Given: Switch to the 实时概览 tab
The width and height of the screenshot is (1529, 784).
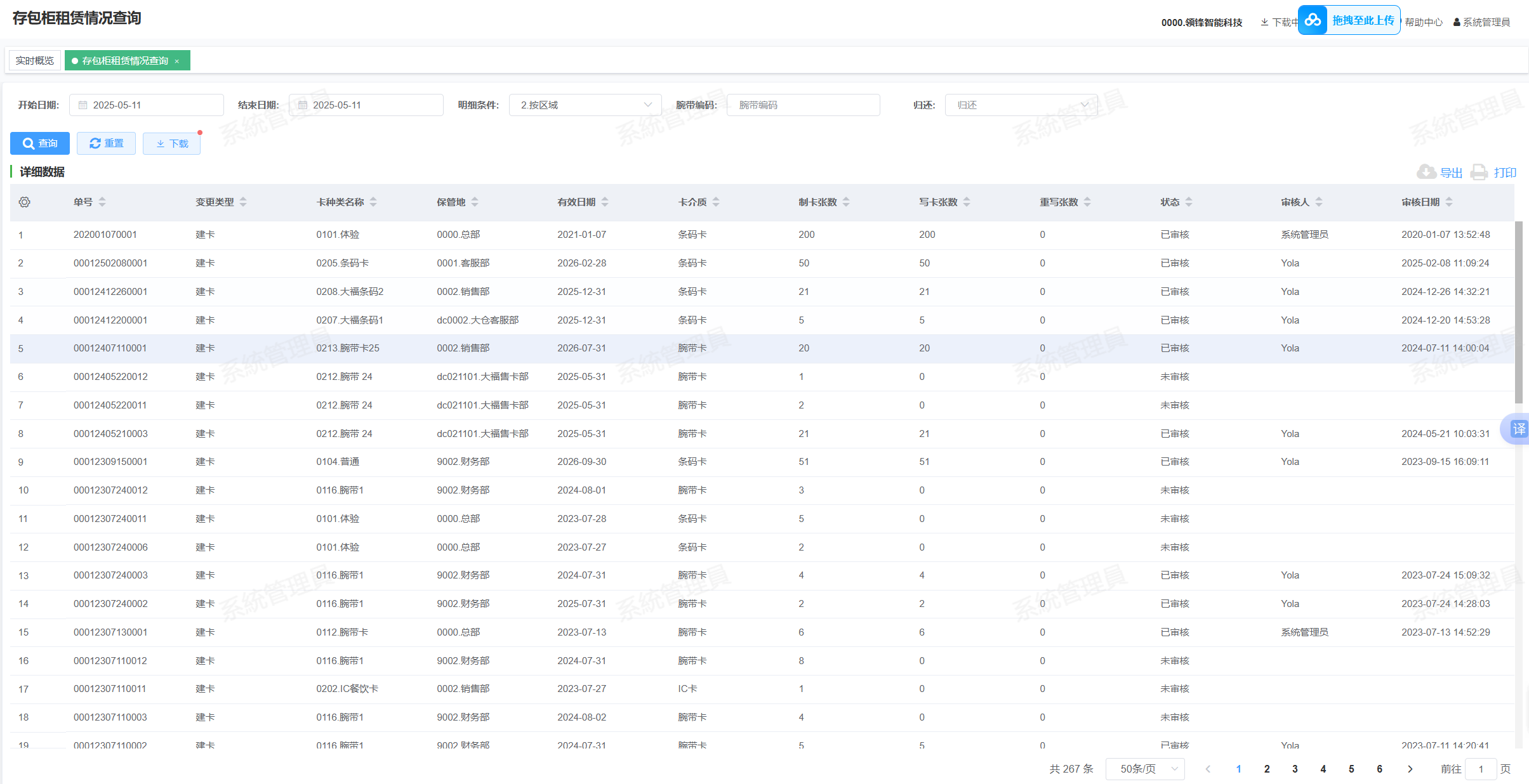Looking at the screenshot, I should 35,60.
